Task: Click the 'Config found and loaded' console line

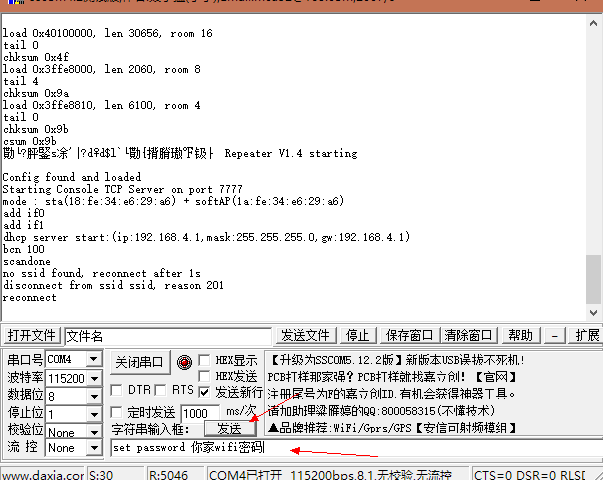Action: (x=72, y=177)
